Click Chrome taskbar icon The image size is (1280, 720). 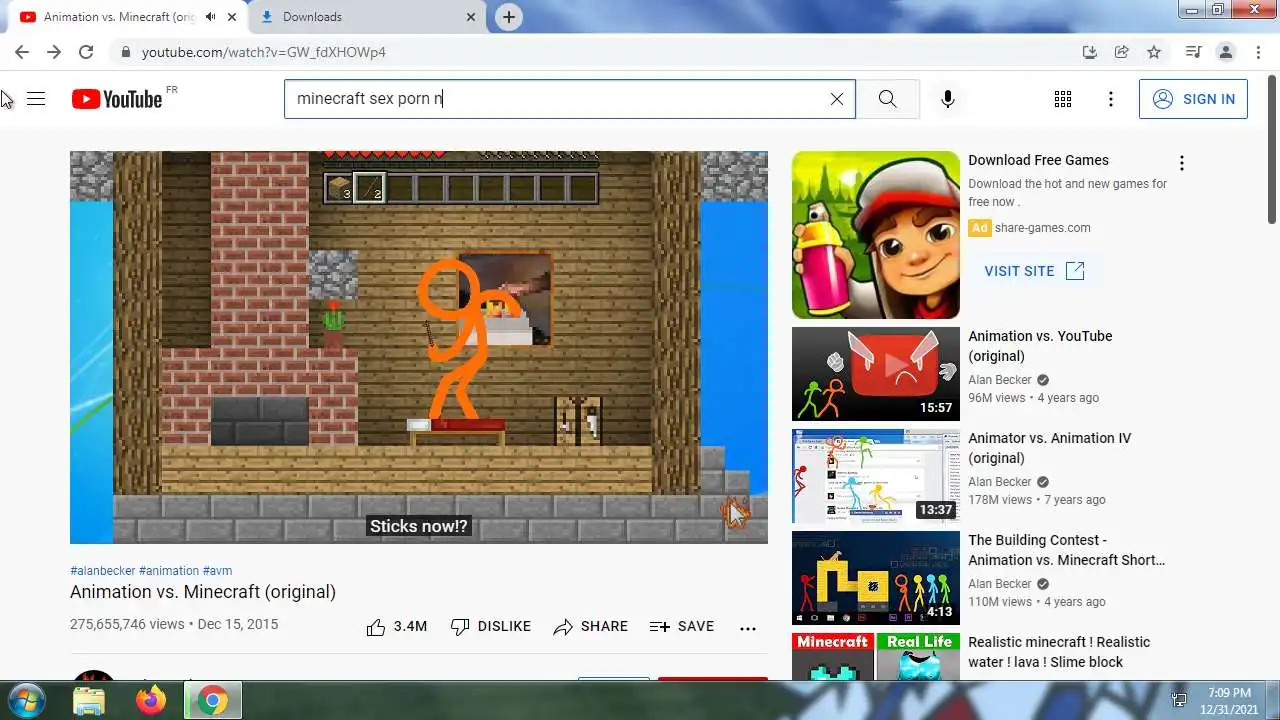click(x=212, y=701)
